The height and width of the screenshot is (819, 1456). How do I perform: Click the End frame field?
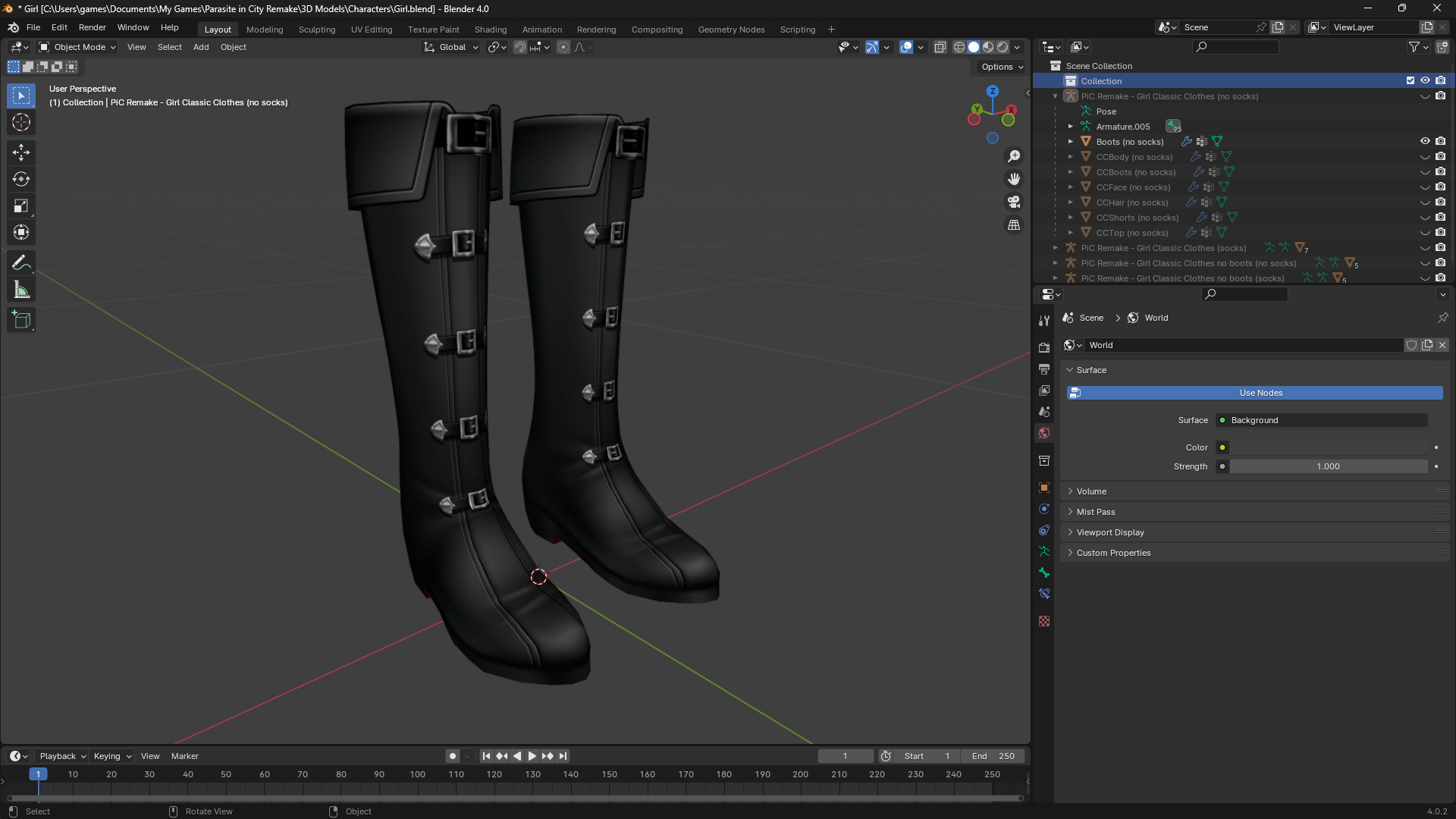pos(993,756)
